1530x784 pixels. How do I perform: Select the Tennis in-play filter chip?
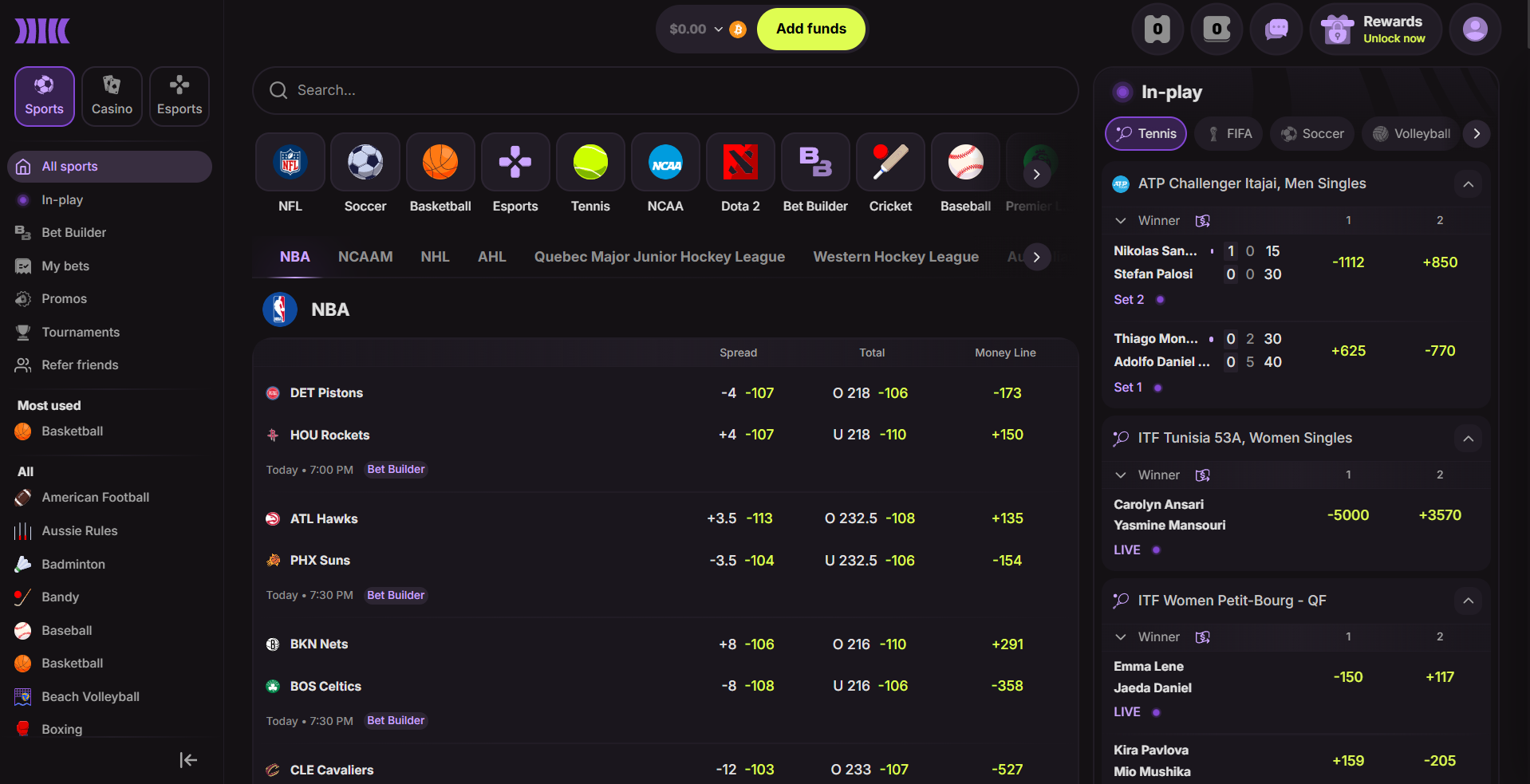pos(1146,134)
